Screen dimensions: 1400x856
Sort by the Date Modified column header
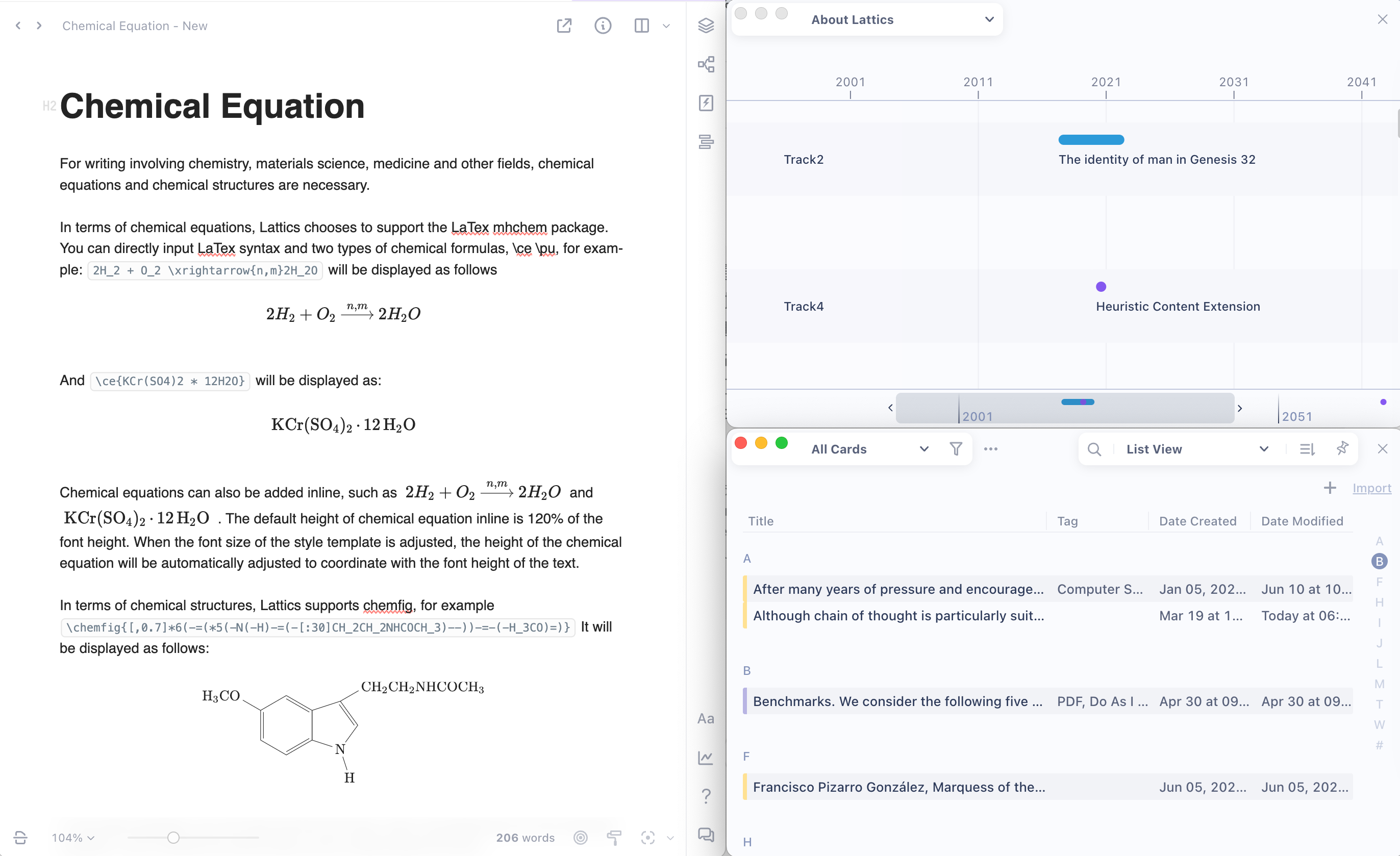[x=1302, y=521]
